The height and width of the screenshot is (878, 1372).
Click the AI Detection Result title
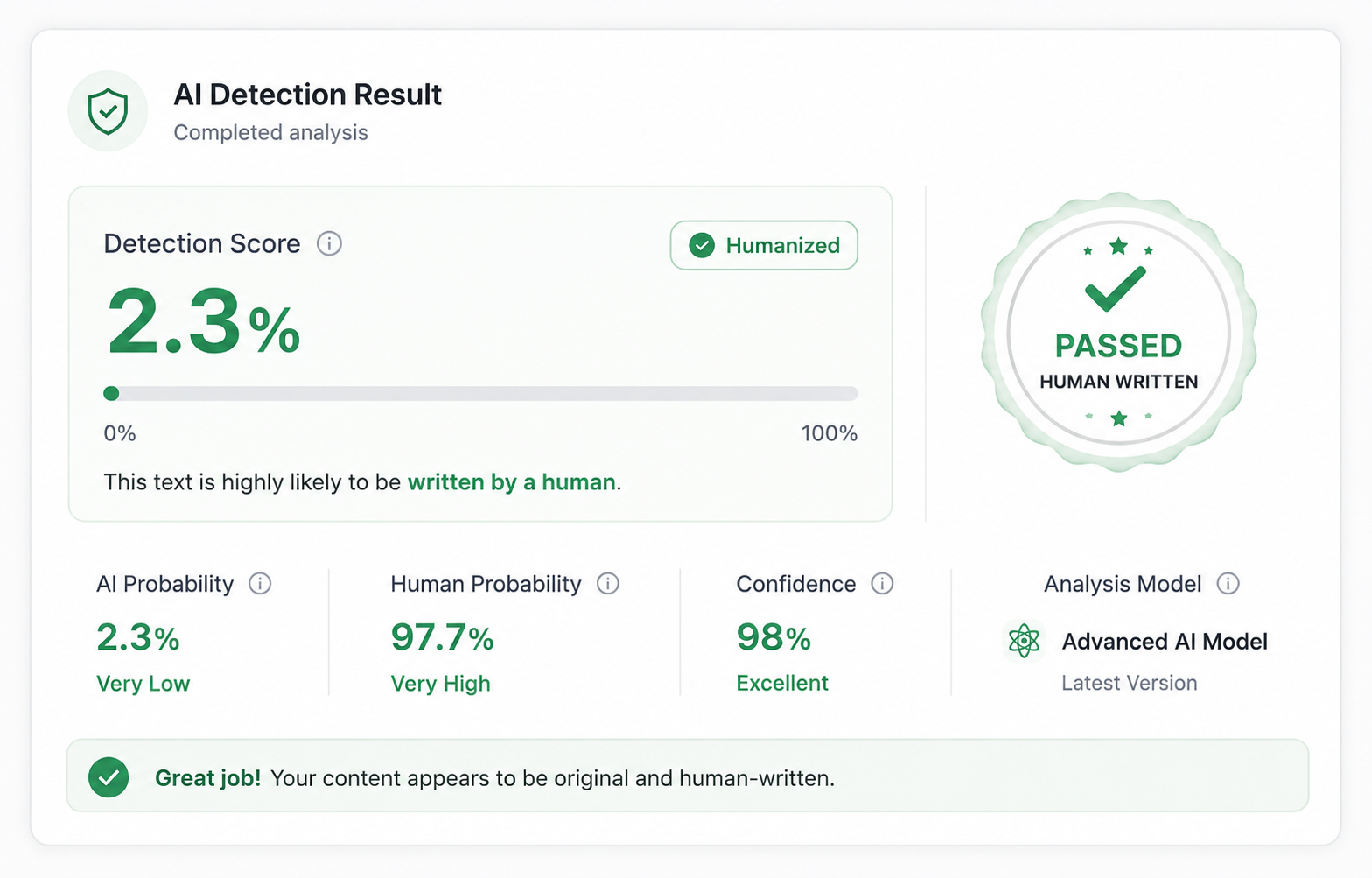[308, 95]
